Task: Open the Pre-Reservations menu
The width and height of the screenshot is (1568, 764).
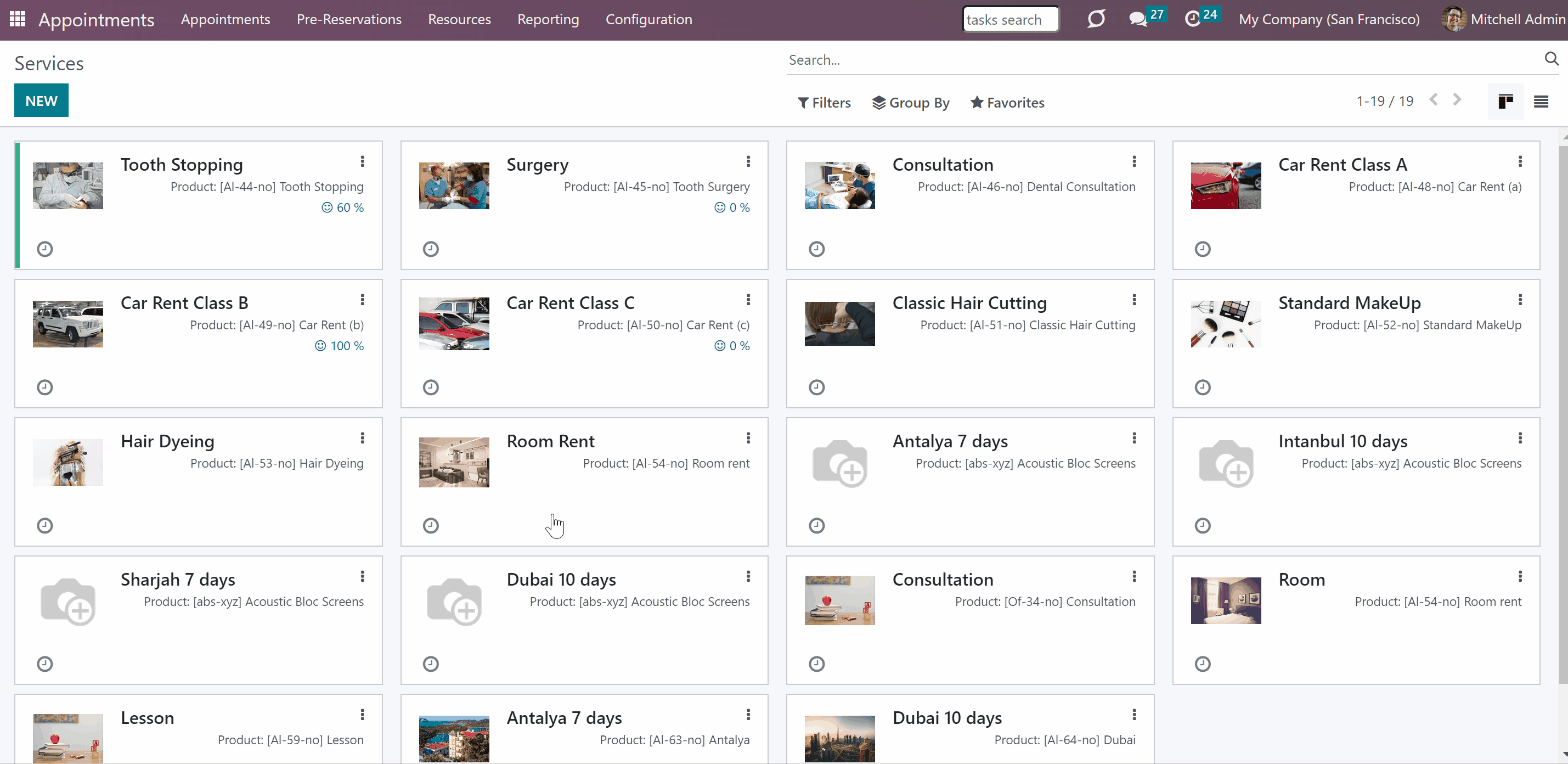Action: tap(349, 19)
